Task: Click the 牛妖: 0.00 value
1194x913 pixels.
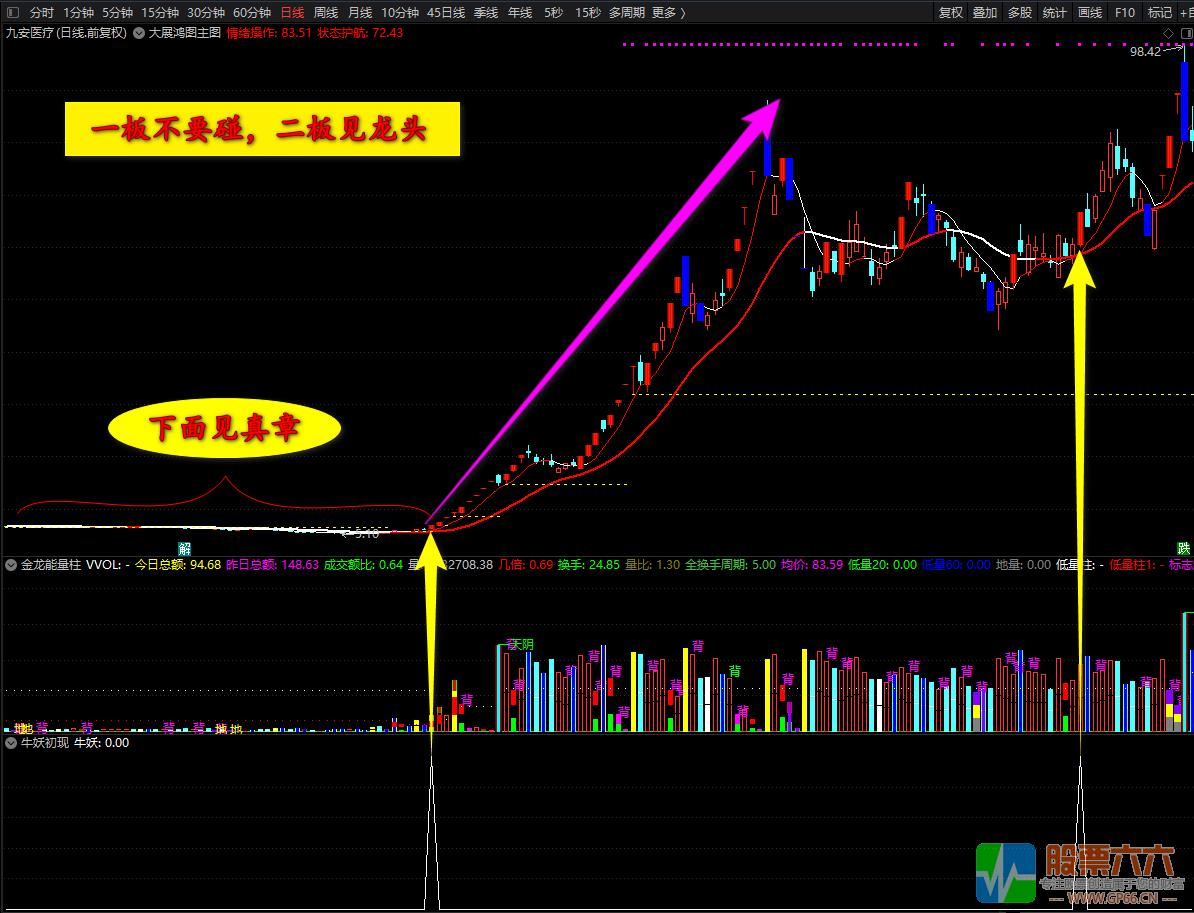Action: [101, 742]
